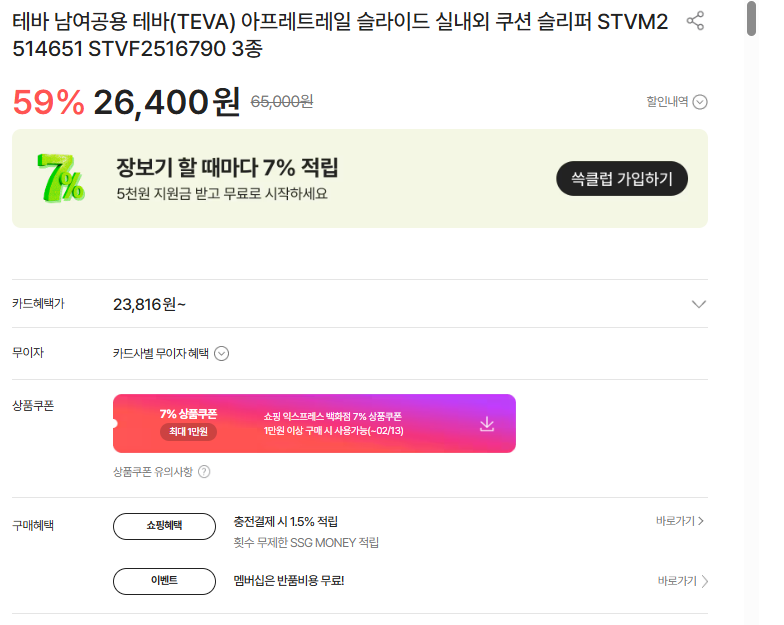Open the 카드사별 무이자 혜택 dropdown
The image size is (784, 625).
click(222, 353)
